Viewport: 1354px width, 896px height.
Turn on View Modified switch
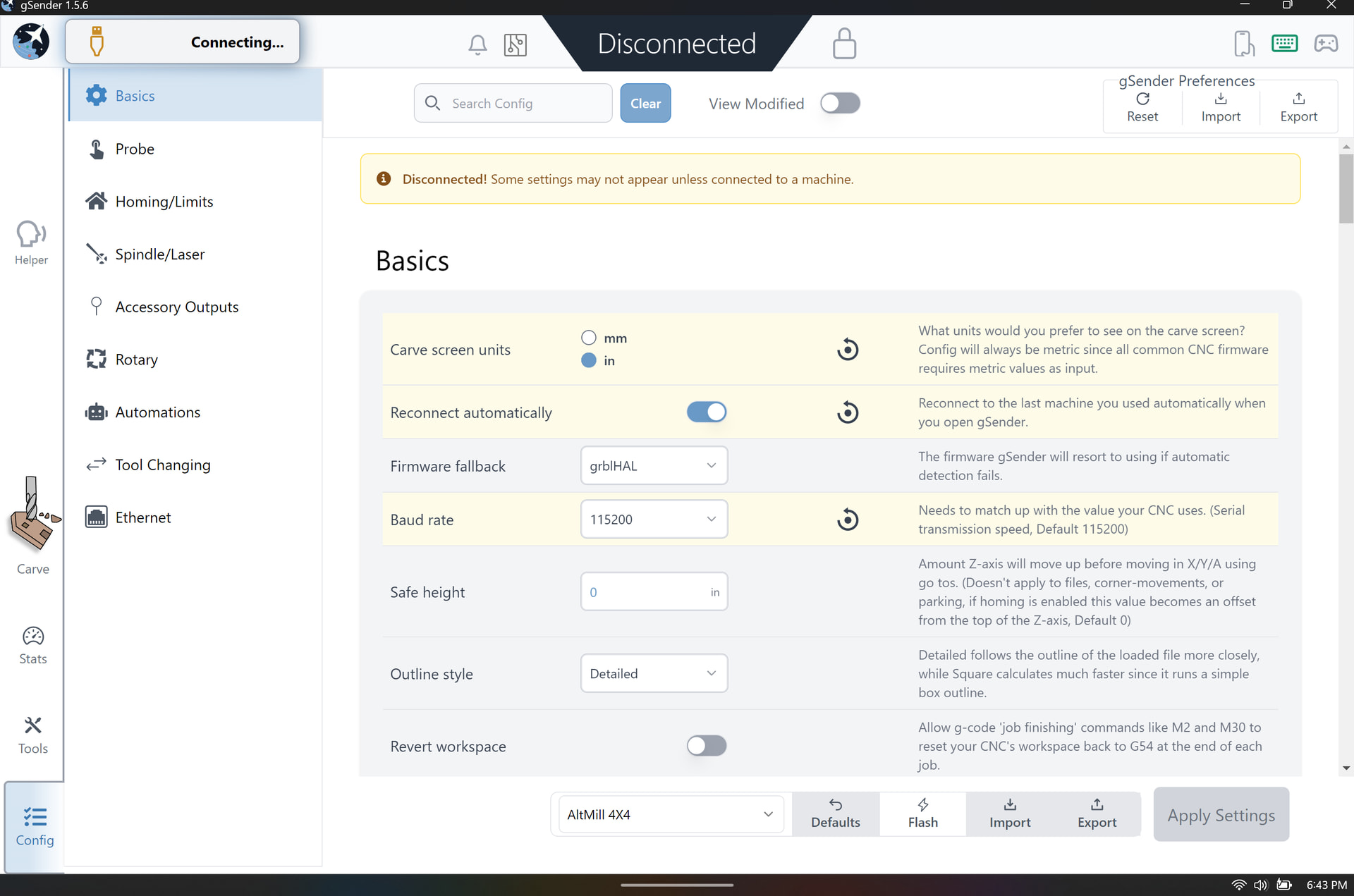(840, 104)
